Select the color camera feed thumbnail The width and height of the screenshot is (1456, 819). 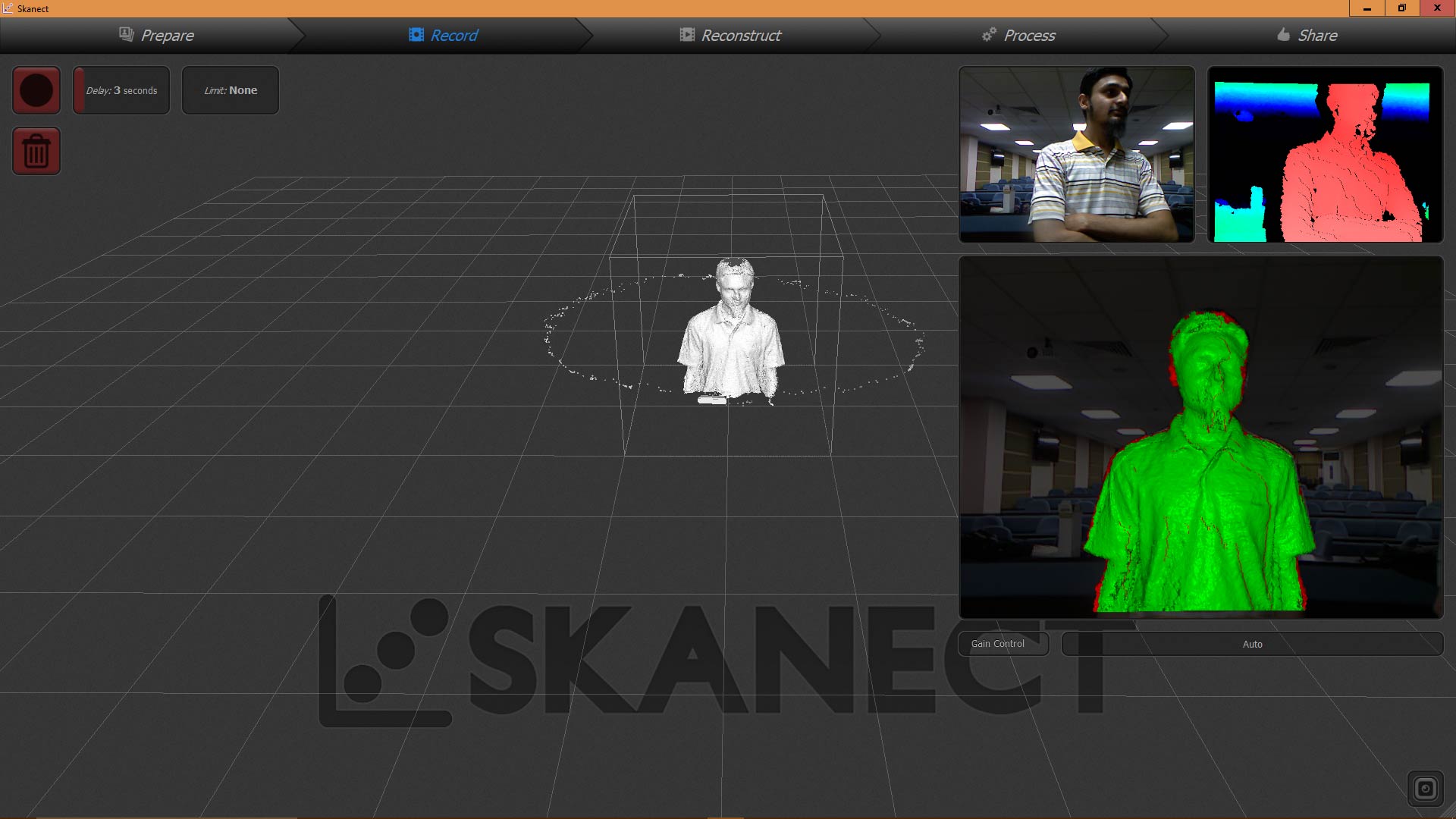tap(1077, 155)
